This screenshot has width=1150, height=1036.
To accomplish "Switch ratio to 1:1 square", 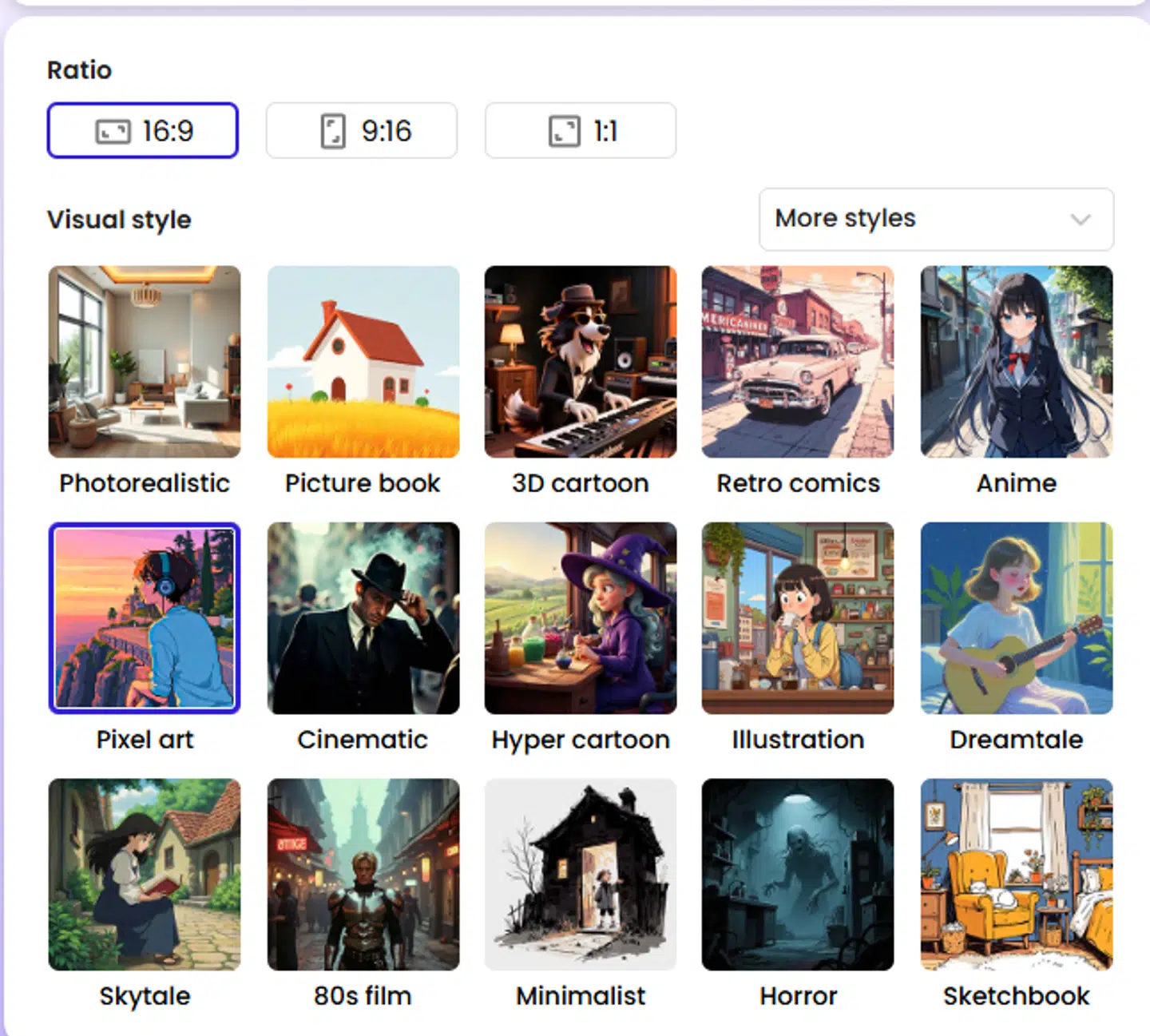I will pyautogui.click(x=581, y=130).
